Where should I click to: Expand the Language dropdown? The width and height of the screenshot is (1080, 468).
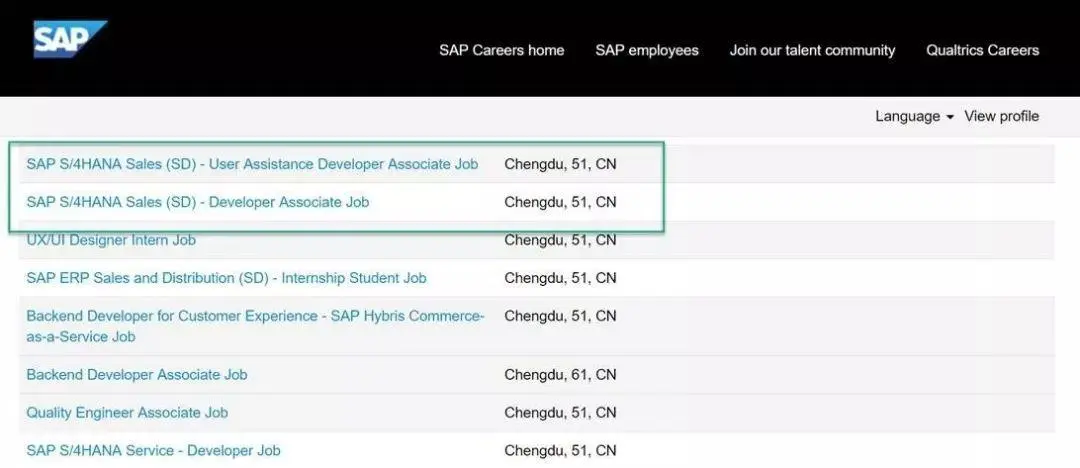click(x=914, y=116)
